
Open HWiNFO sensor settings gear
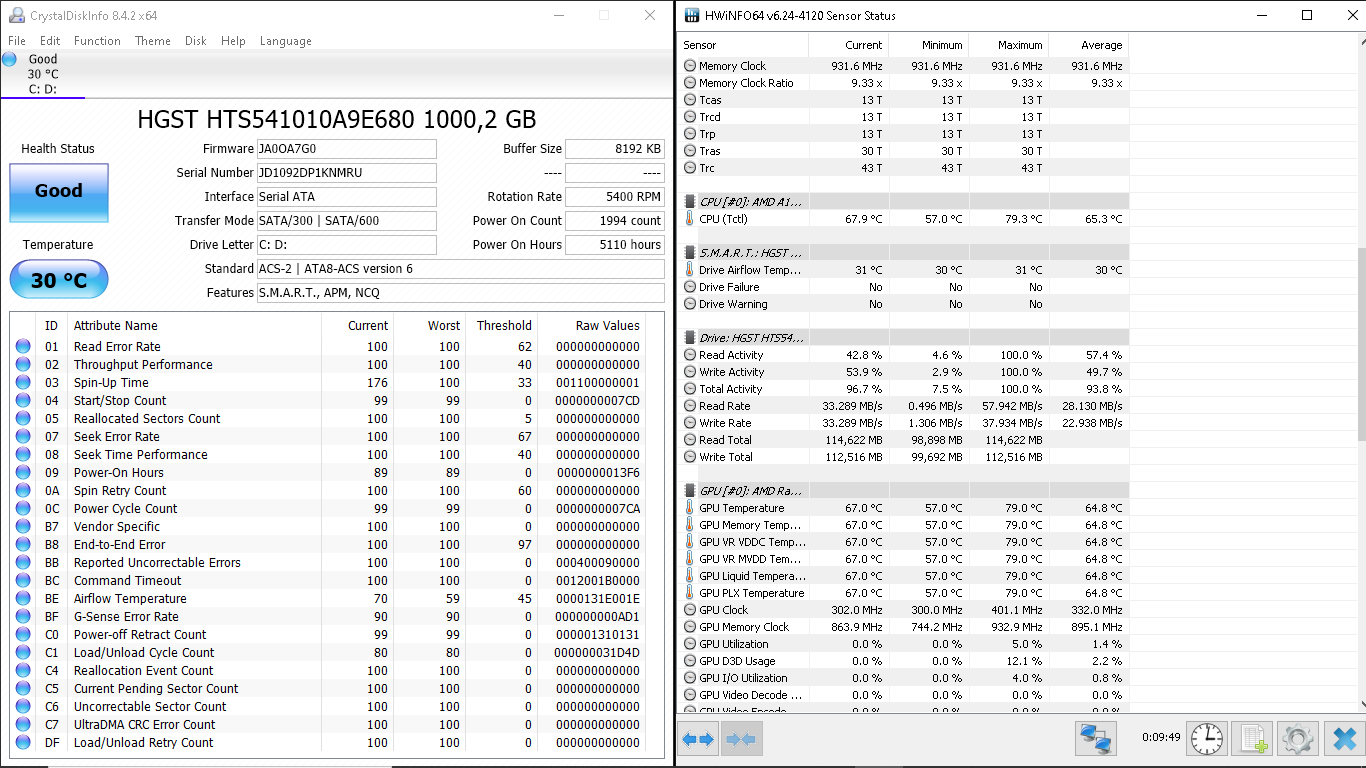pyautogui.click(x=1297, y=739)
